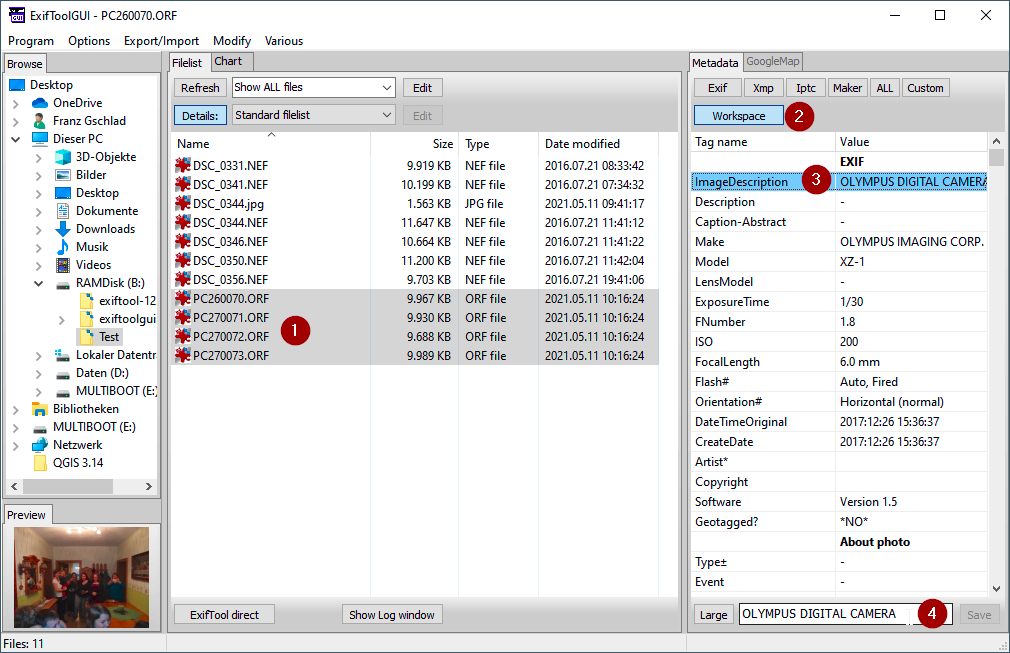Click the ExifTool direct button
Screen dimensions: 1010x653
pos(224,615)
